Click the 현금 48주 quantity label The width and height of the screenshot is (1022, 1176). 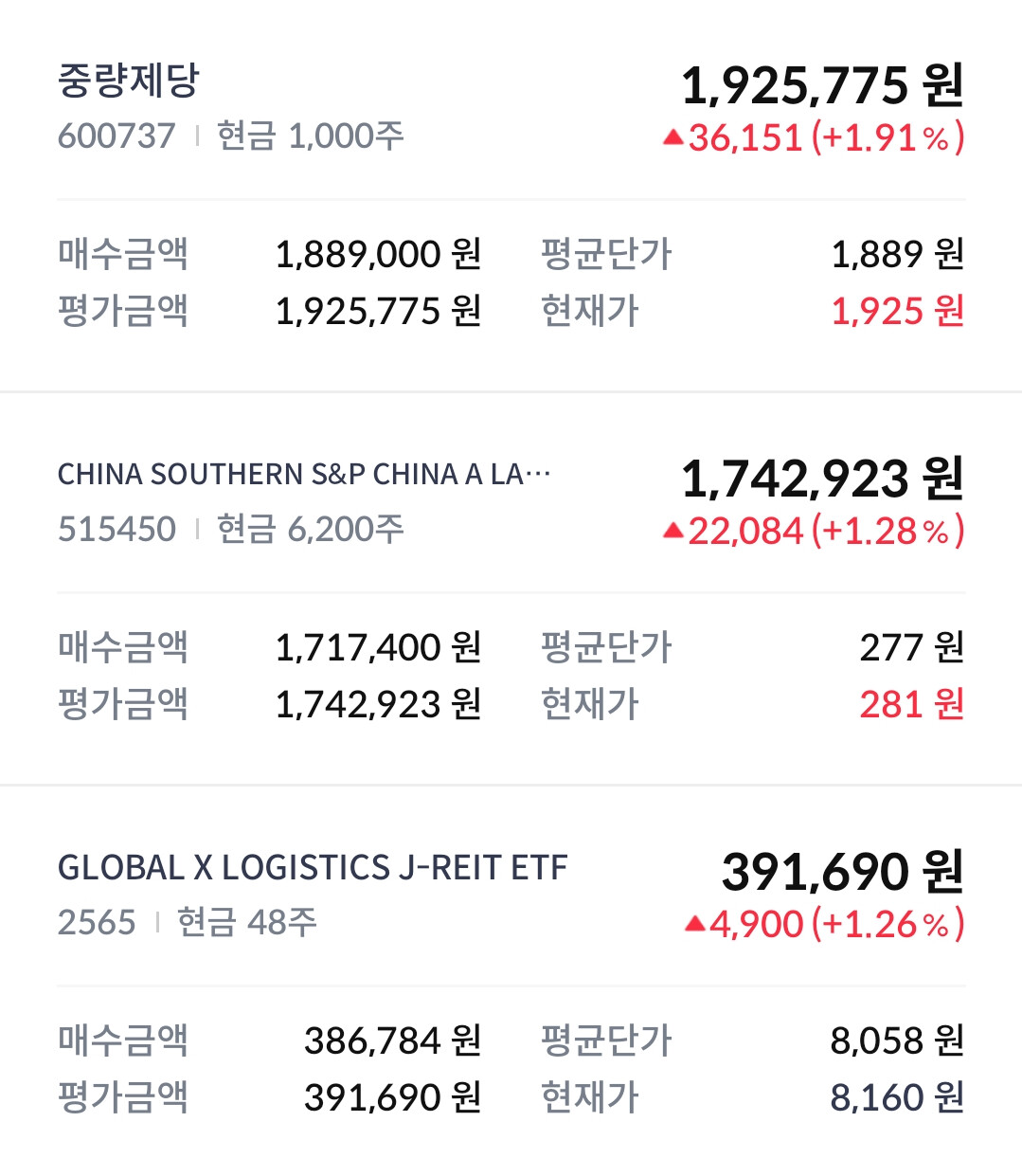pos(246,922)
